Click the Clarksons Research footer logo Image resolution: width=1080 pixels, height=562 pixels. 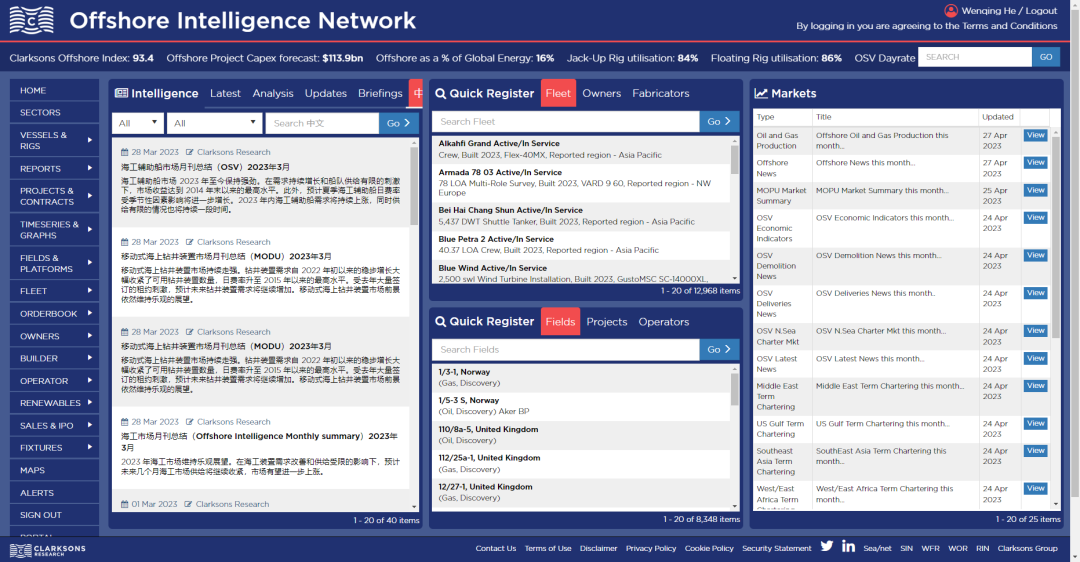[48, 550]
